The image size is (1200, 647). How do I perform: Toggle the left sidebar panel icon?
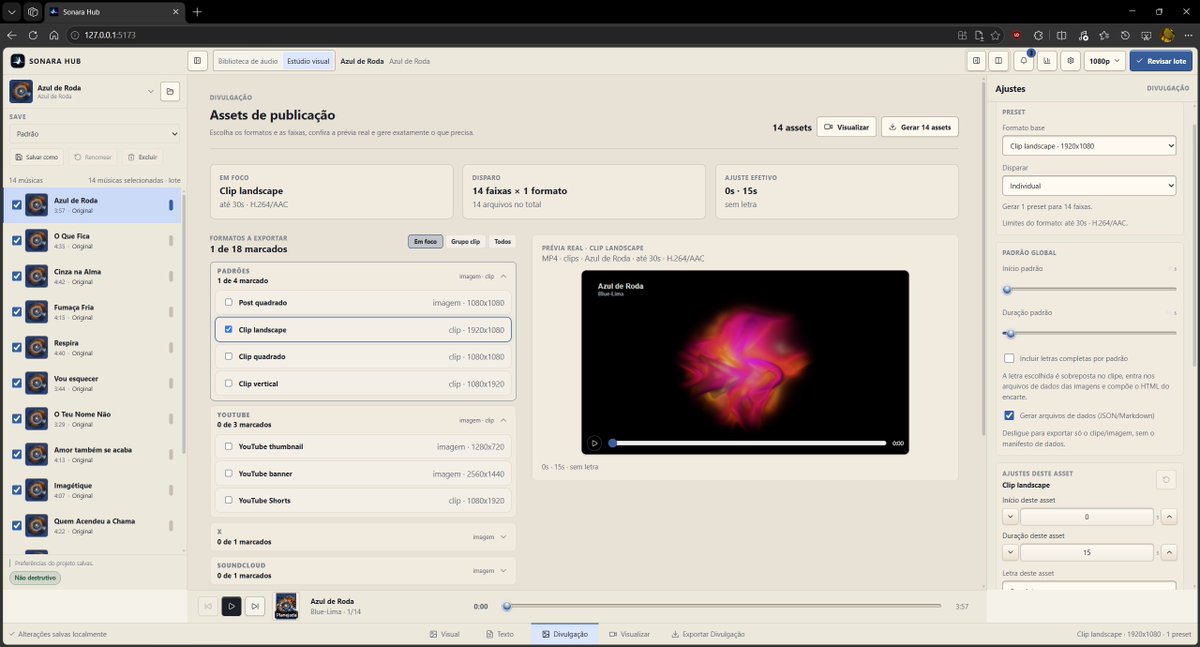[198, 61]
